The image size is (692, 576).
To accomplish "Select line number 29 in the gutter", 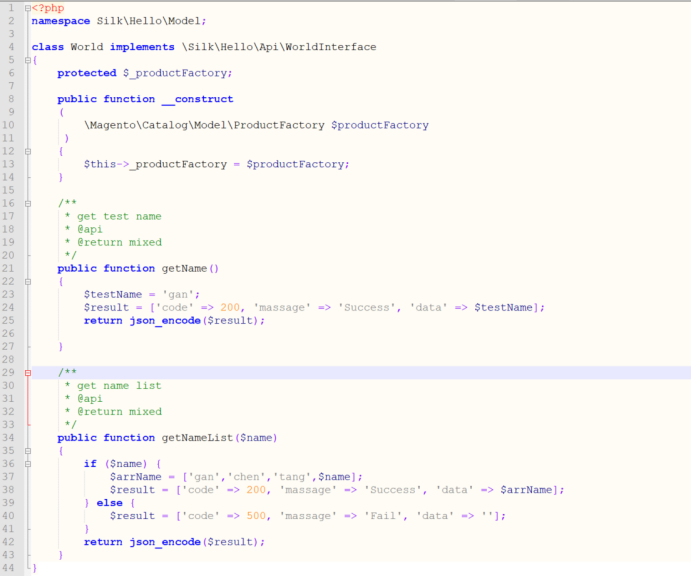I will (x=8, y=373).
